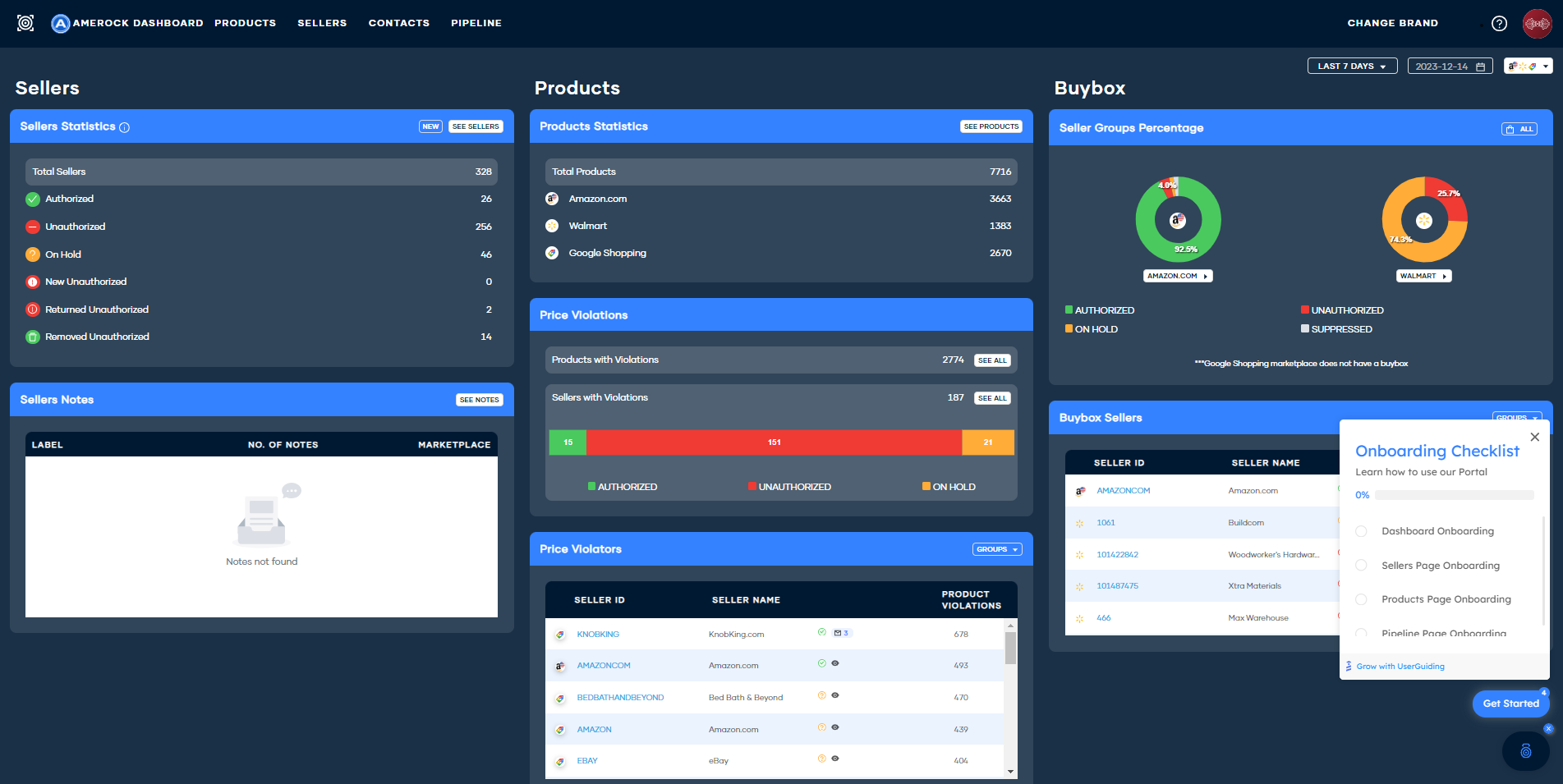Select the Sellers Page Onboarding radio circle

pos(1361,566)
